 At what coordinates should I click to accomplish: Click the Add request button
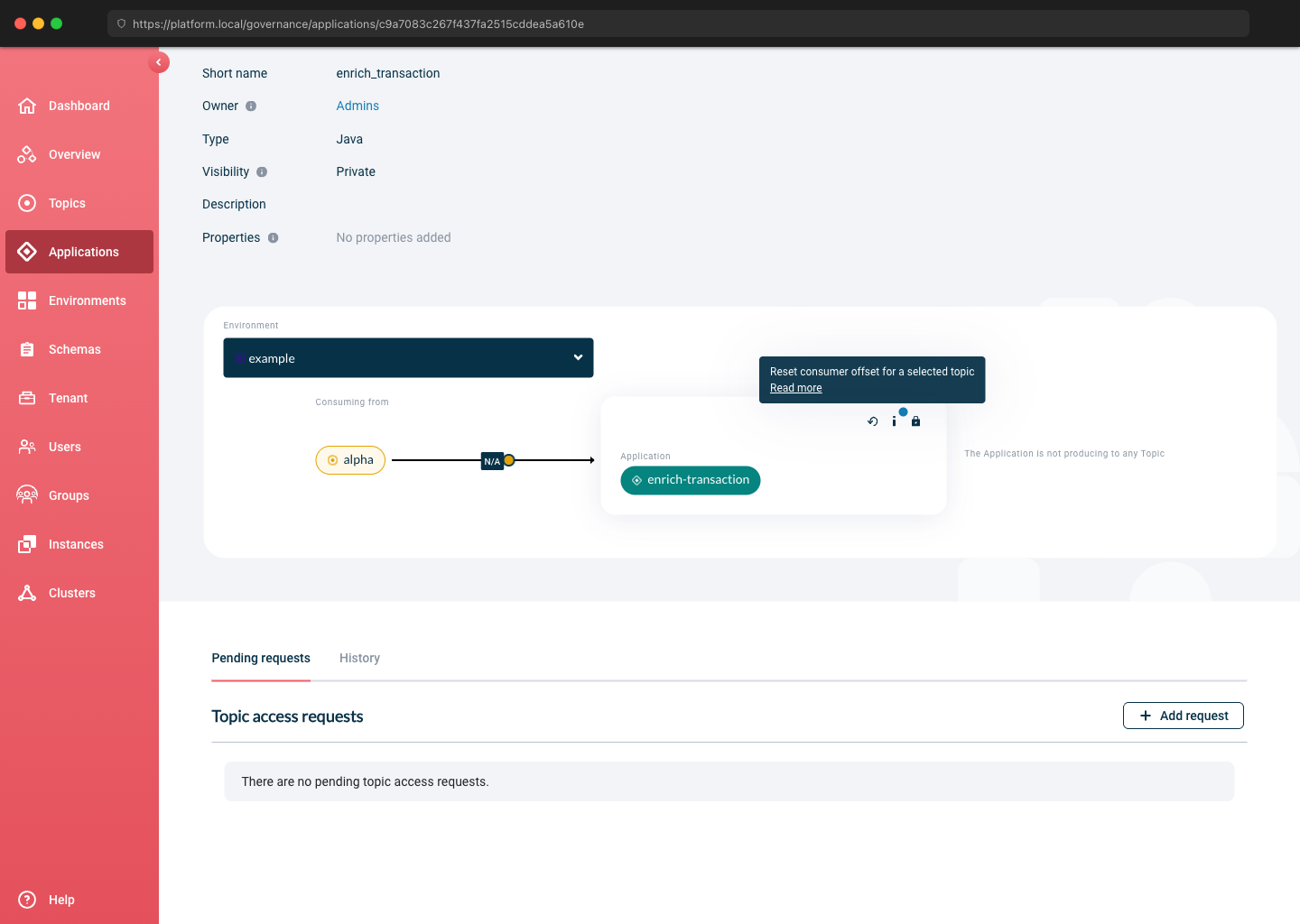click(x=1183, y=716)
